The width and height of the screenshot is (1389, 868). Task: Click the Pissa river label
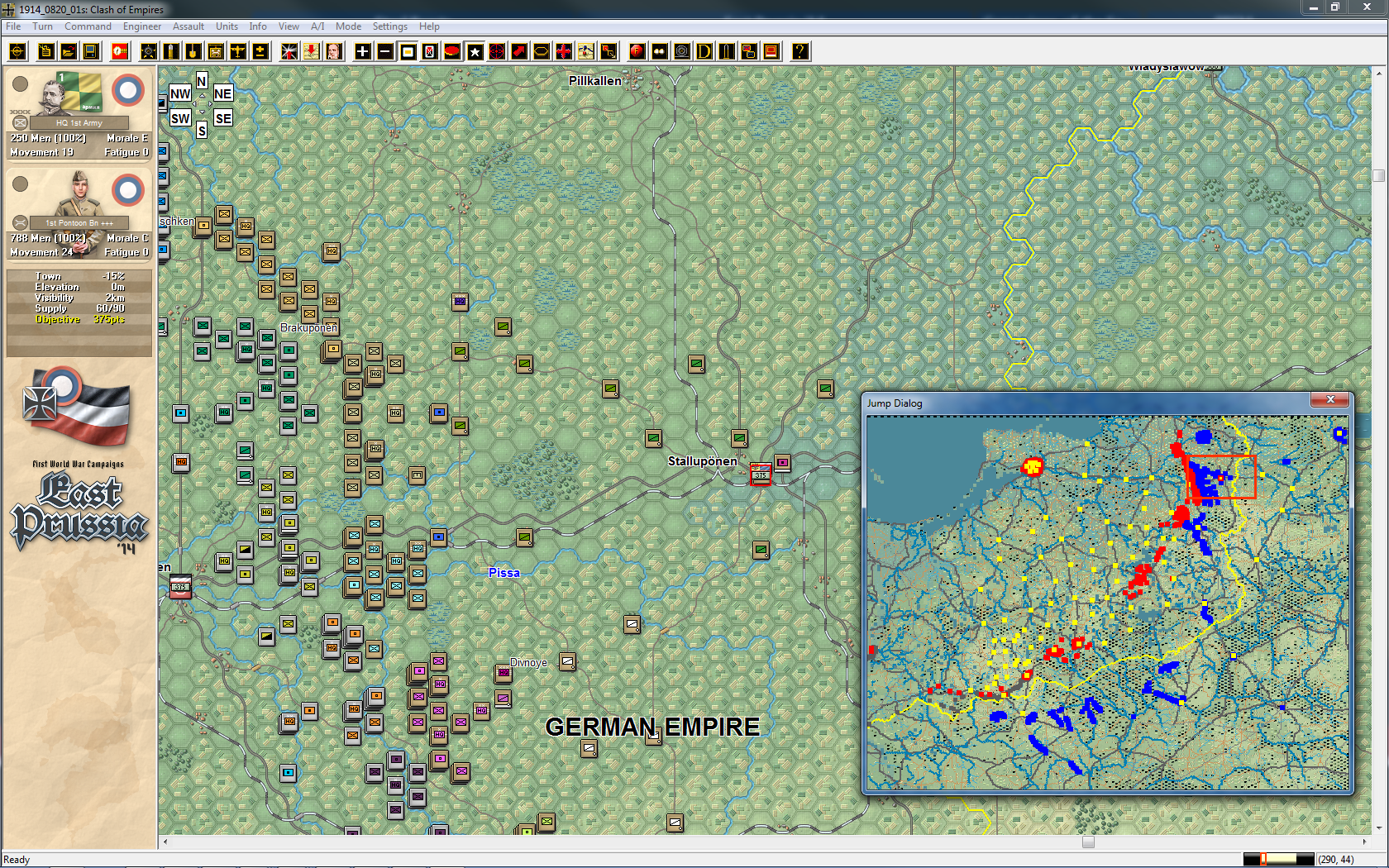(504, 572)
